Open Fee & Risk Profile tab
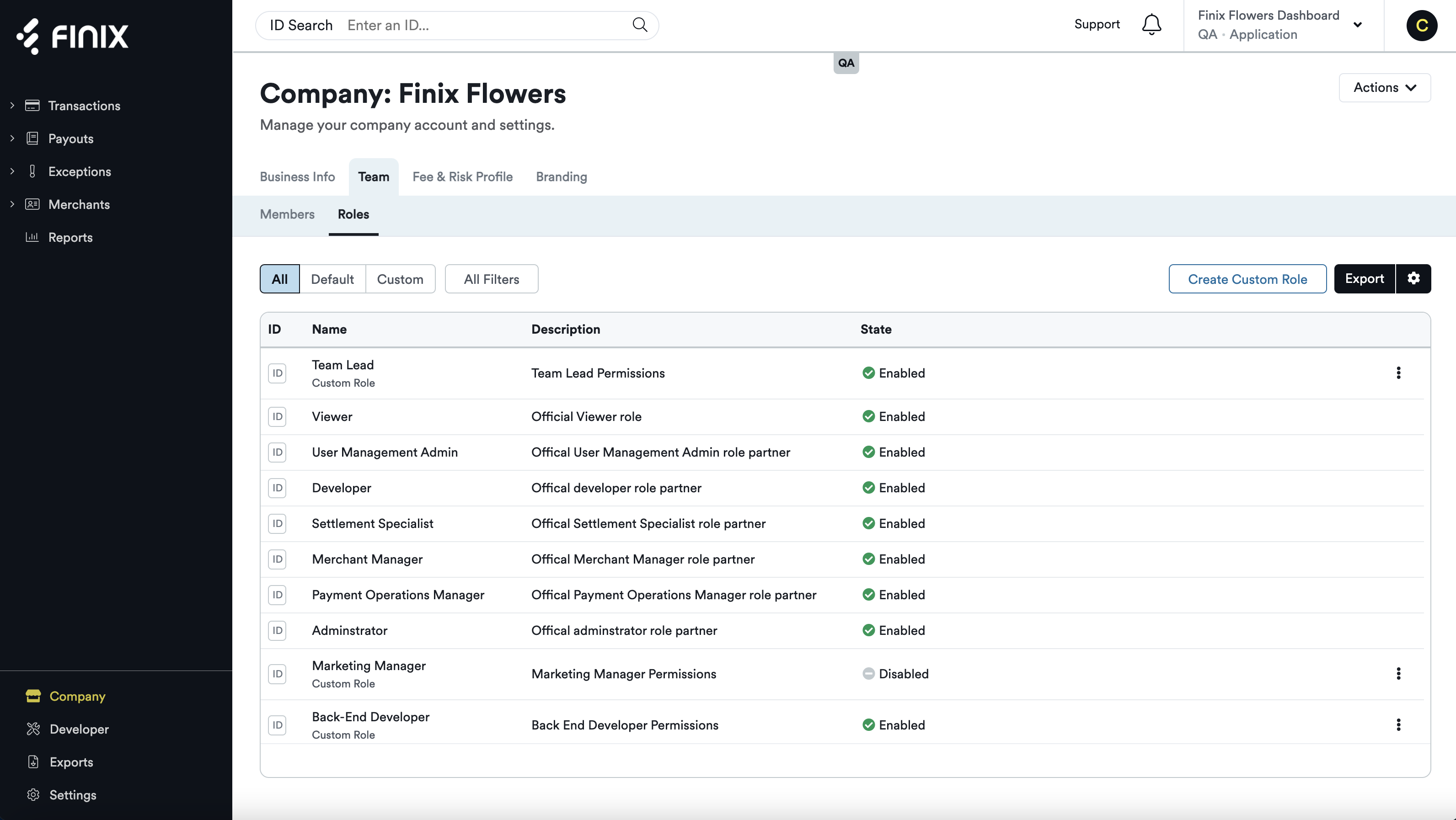Screen dimensions: 1456x820 pyautogui.click(x=462, y=177)
